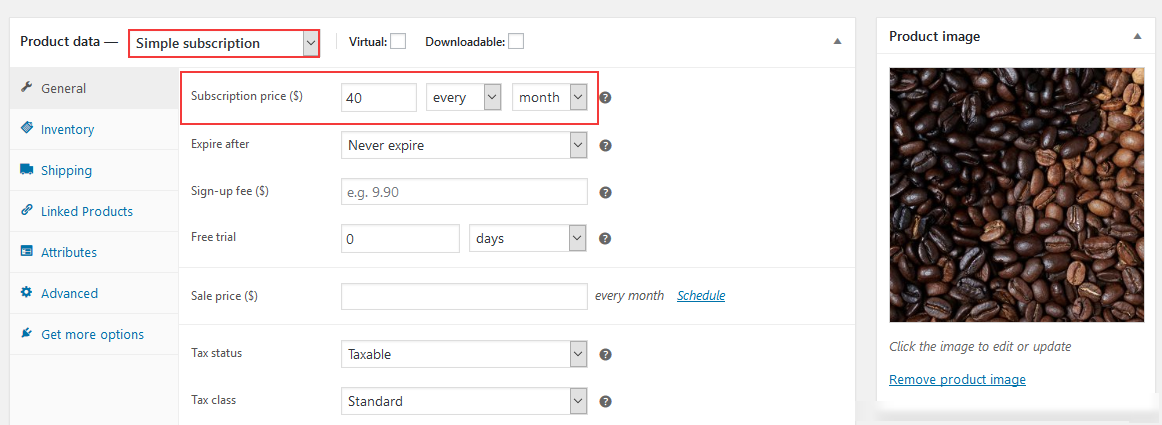Collapse the Product image panel arrow
This screenshot has width=1162, height=425.
click(x=1138, y=36)
